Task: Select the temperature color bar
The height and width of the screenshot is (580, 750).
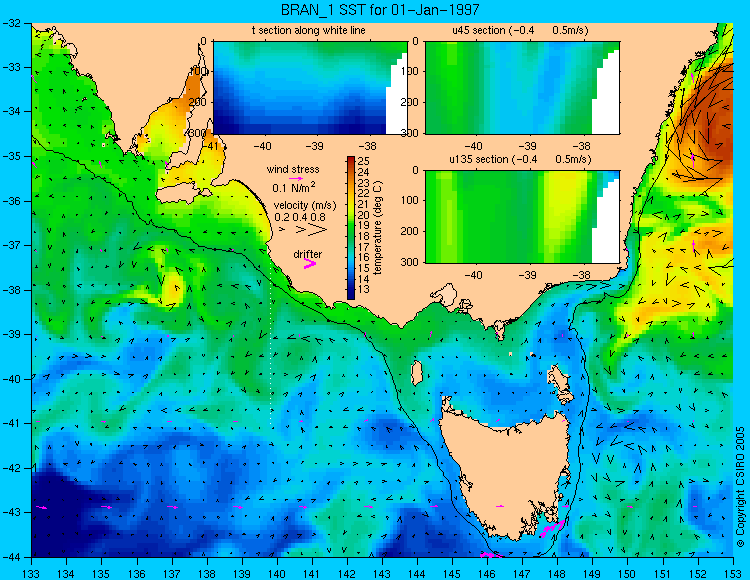Action: click(x=351, y=228)
